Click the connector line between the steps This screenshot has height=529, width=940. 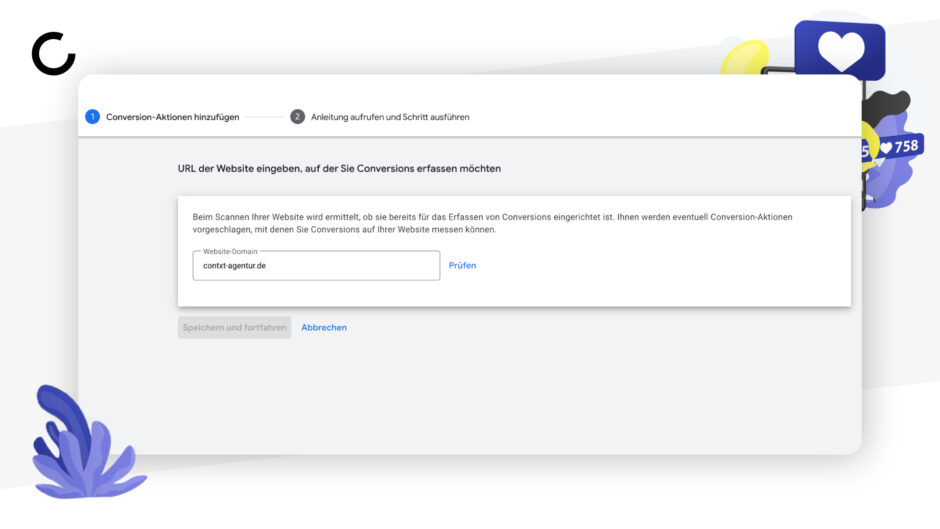264,117
